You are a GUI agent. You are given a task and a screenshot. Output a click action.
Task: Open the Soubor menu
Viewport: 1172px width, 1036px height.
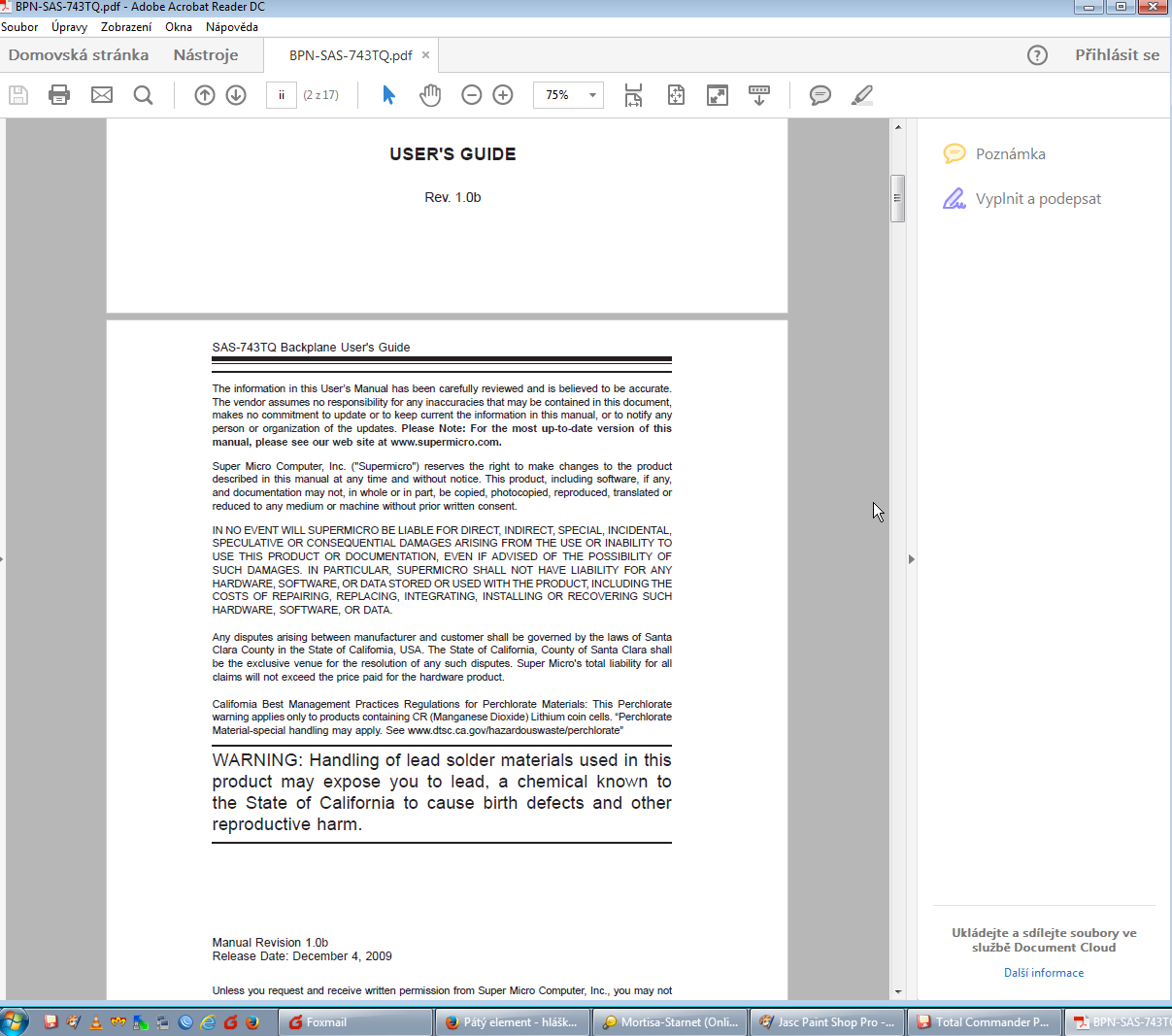(19, 27)
